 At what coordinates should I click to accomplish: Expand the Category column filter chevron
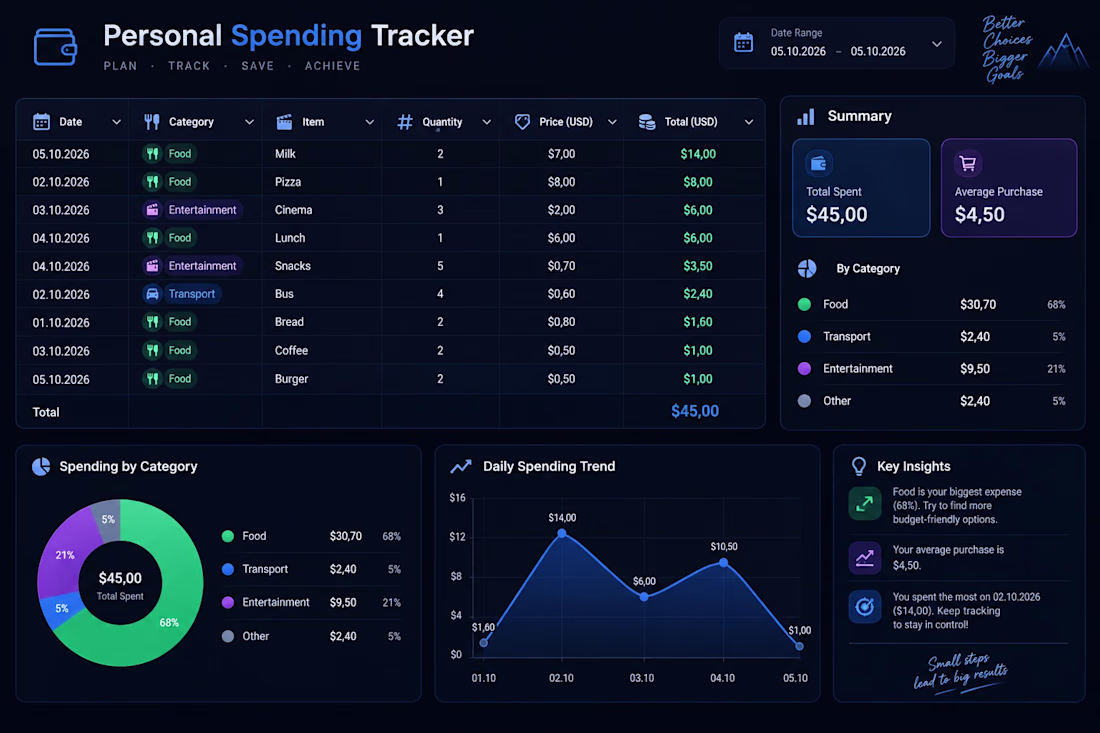point(249,122)
